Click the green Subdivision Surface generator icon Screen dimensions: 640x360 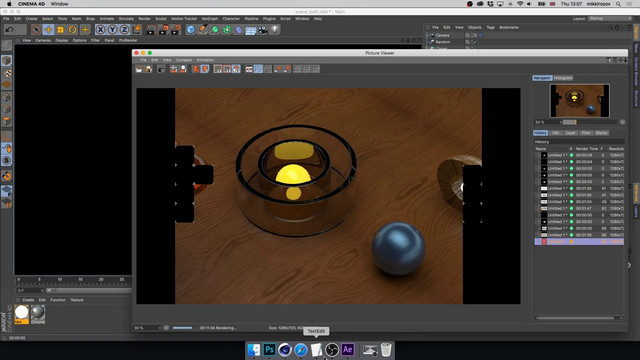215,29
